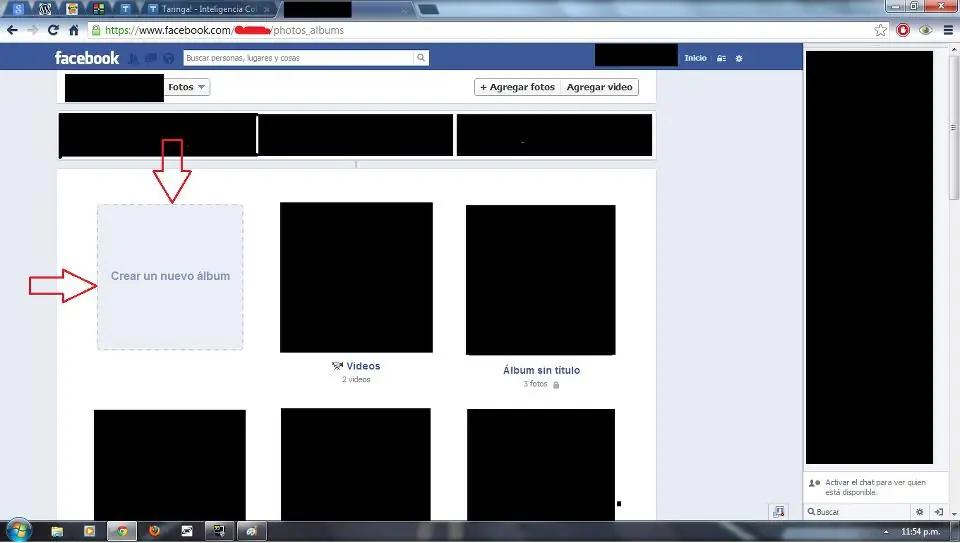The image size is (960, 543).
Task: Open the Chrome hamburger menu
Action: [x=948, y=30]
